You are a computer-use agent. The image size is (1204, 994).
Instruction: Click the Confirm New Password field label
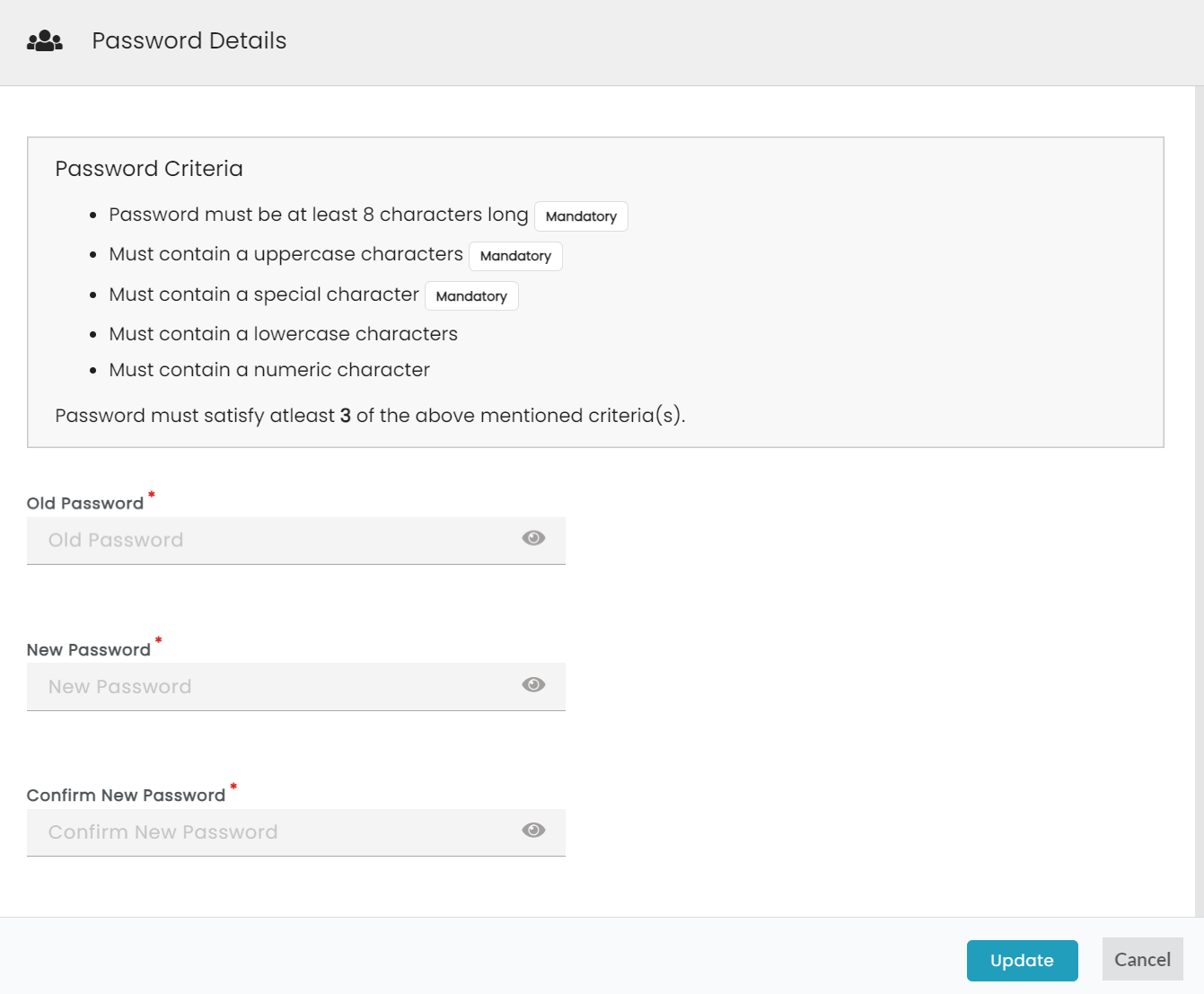tap(126, 796)
